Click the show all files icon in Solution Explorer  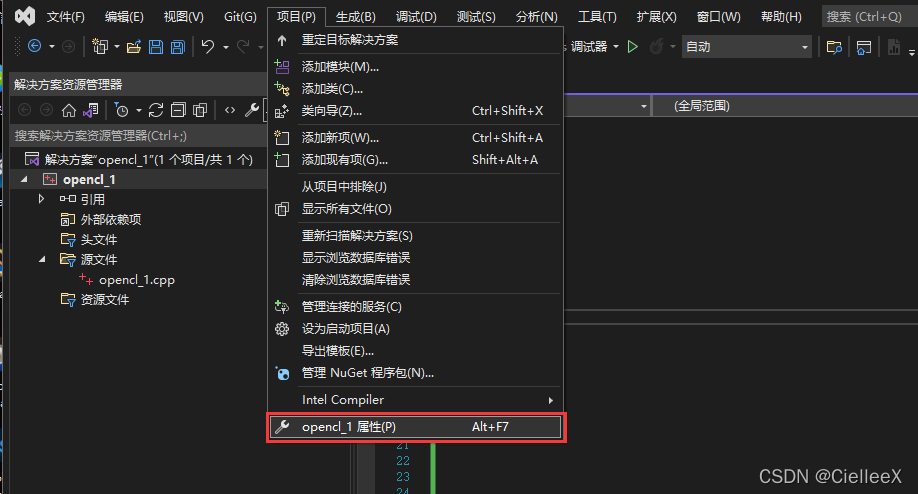(x=200, y=110)
